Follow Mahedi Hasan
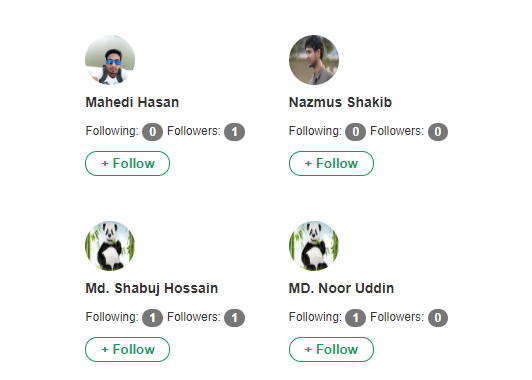Viewport: 532px width, 380px height. pyautogui.click(x=128, y=164)
